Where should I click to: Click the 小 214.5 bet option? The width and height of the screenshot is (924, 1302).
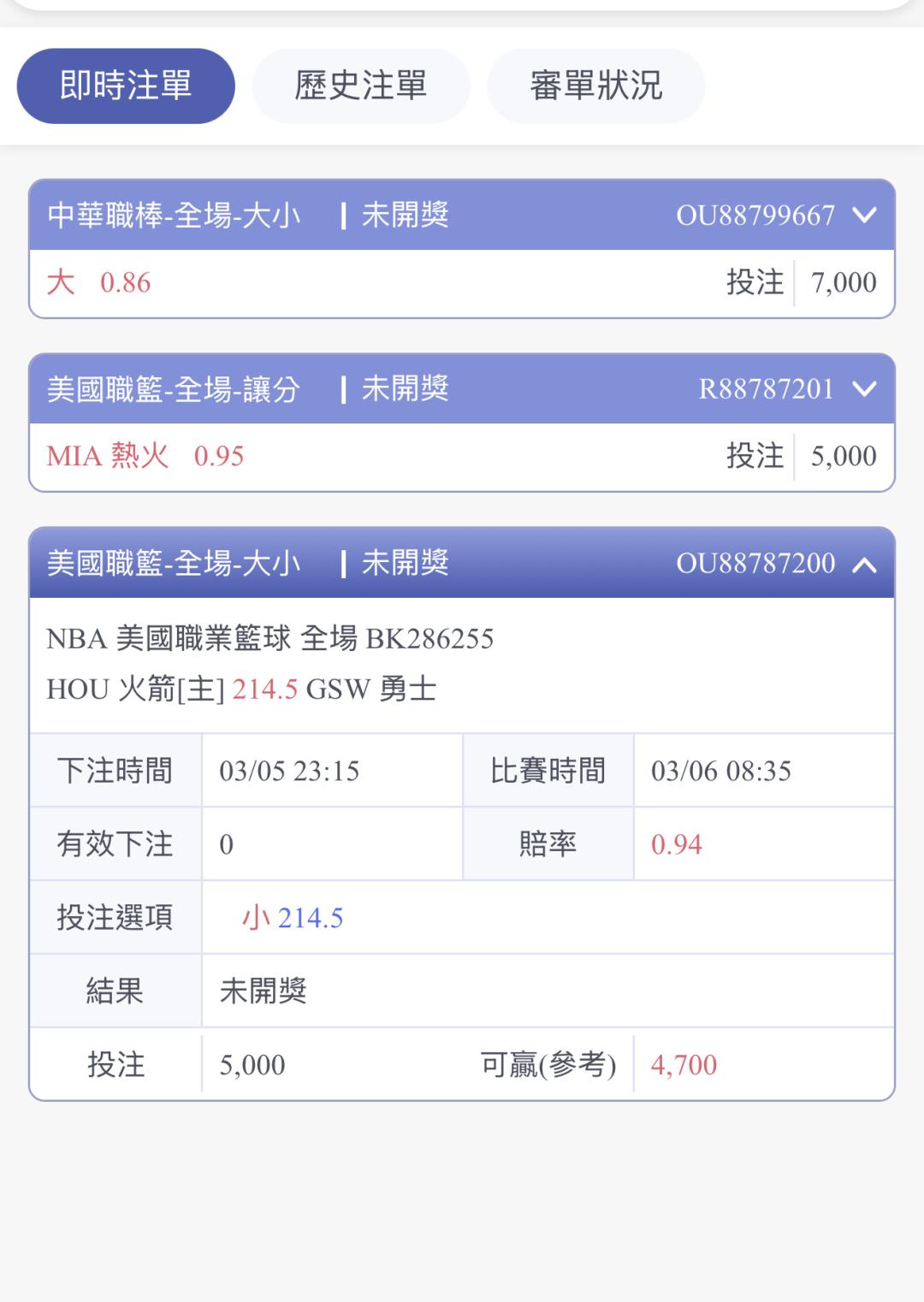point(293,918)
